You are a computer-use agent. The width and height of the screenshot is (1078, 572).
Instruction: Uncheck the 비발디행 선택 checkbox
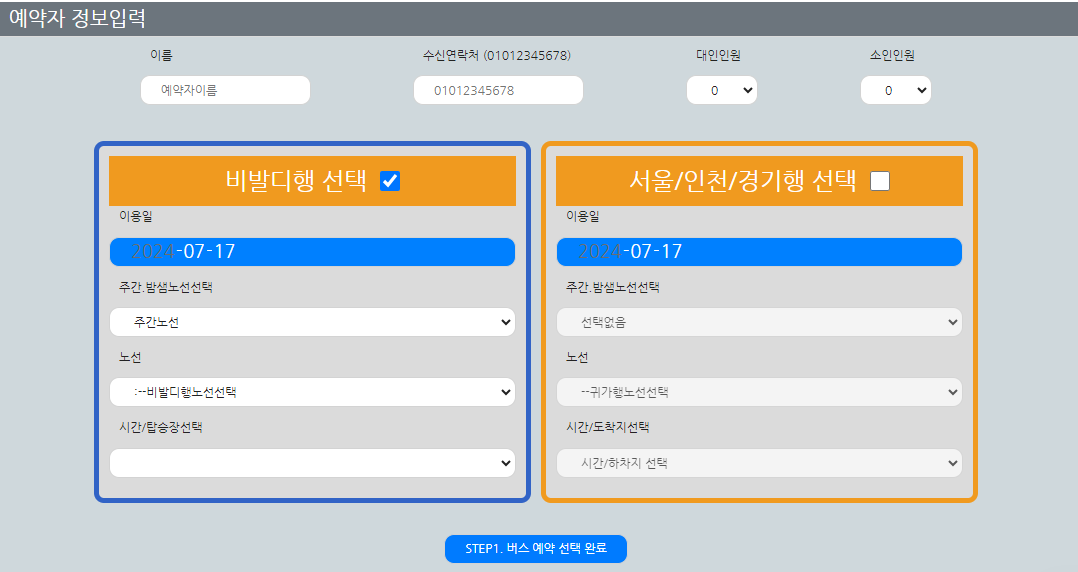(x=390, y=181)
